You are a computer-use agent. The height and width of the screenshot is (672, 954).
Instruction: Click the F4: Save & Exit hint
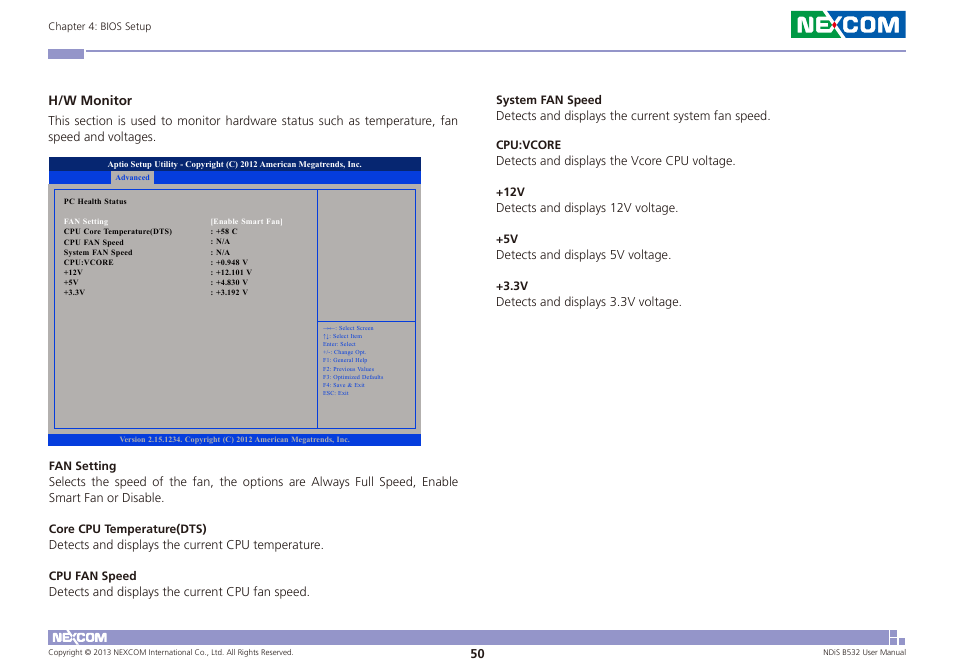point(344,385)
